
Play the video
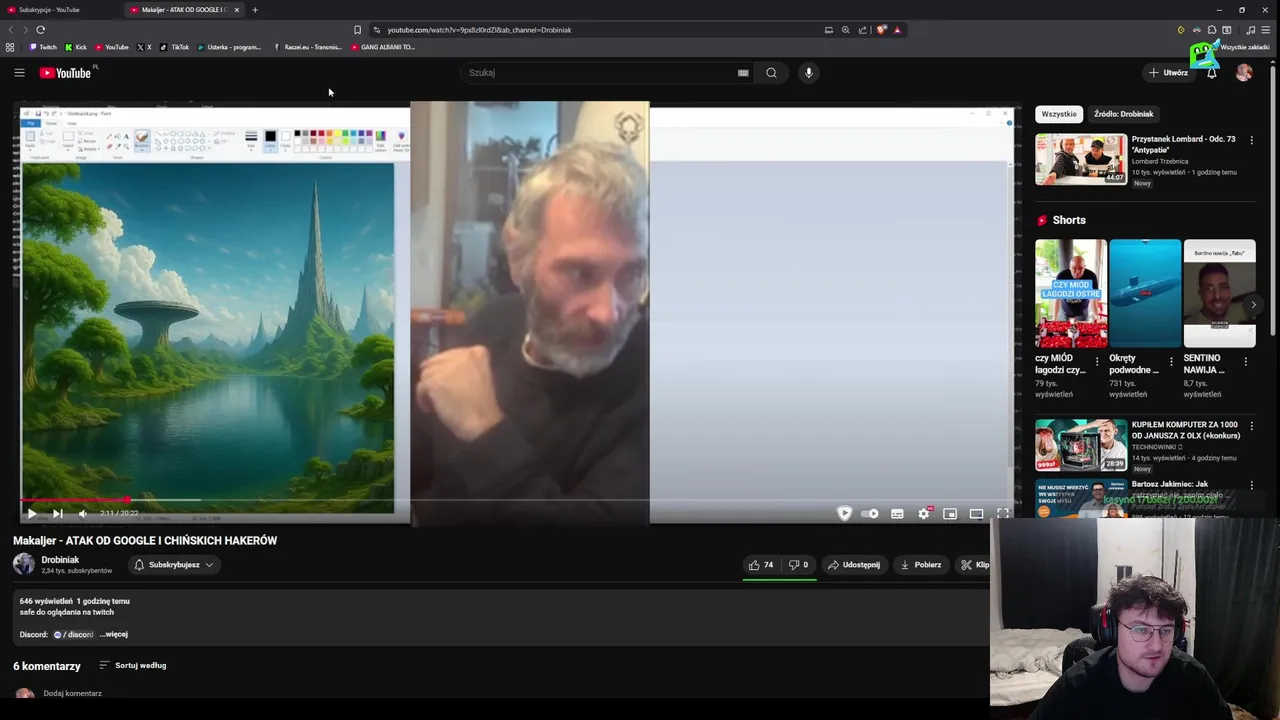[x=31, y=513]
